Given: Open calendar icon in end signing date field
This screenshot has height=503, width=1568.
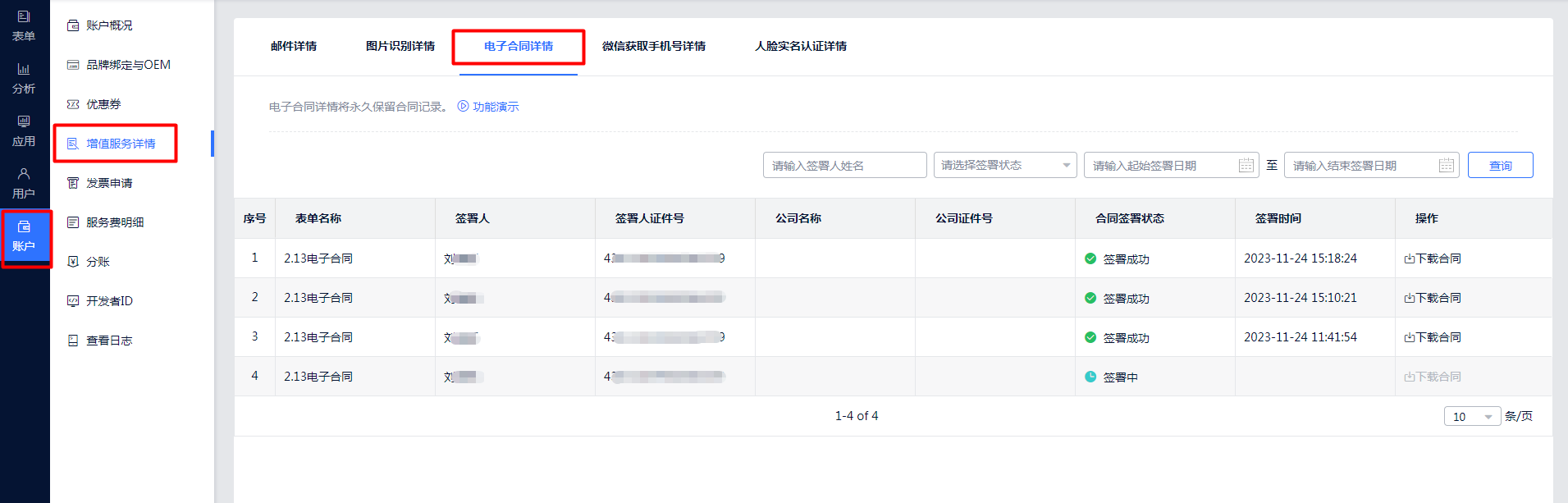Looking at the screenshot, I should [x=1446, y=166].
